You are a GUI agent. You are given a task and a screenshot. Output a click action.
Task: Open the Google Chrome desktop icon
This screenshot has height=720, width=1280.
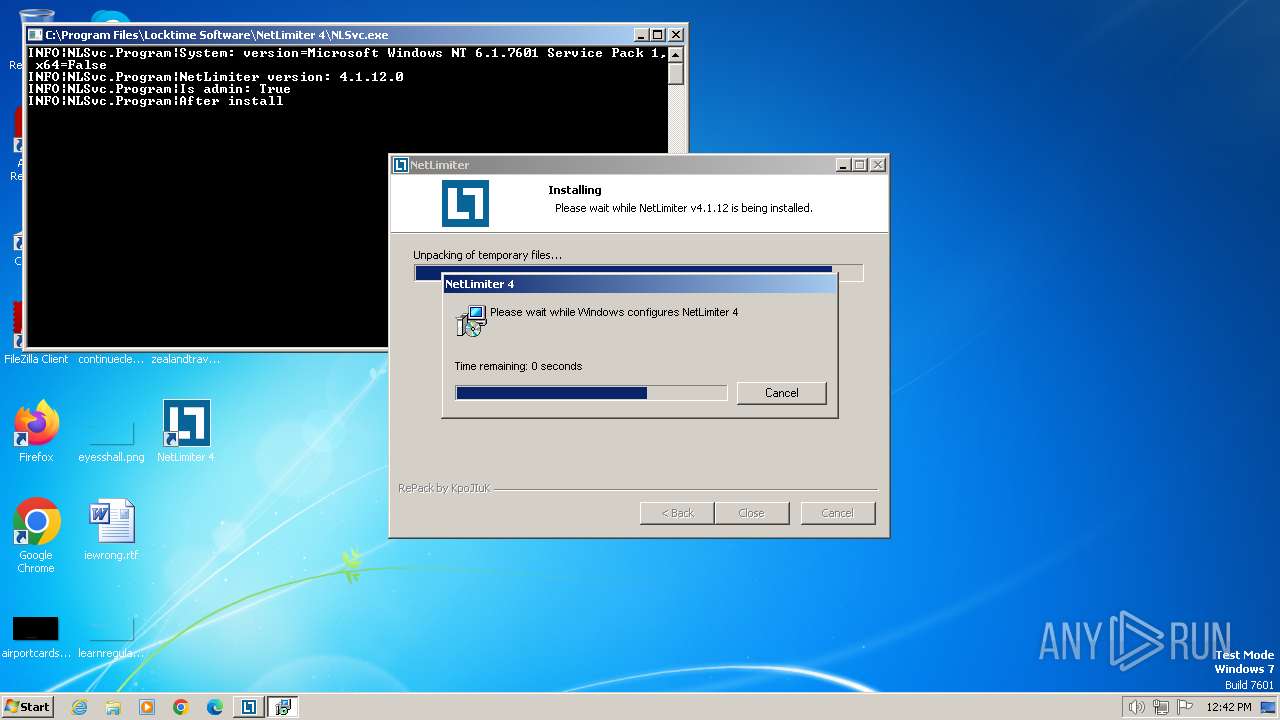click(36, 535)
